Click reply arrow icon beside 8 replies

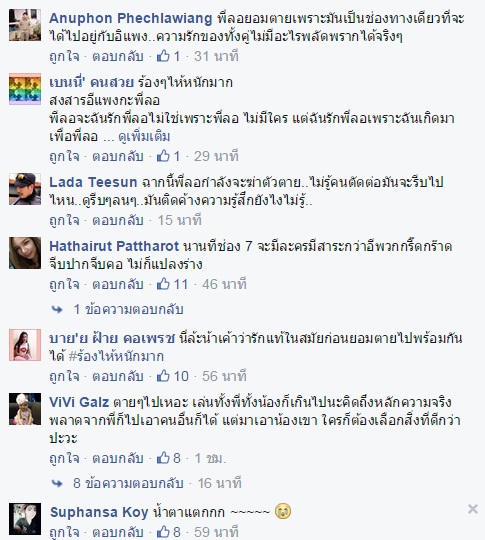tap(57, 484)
